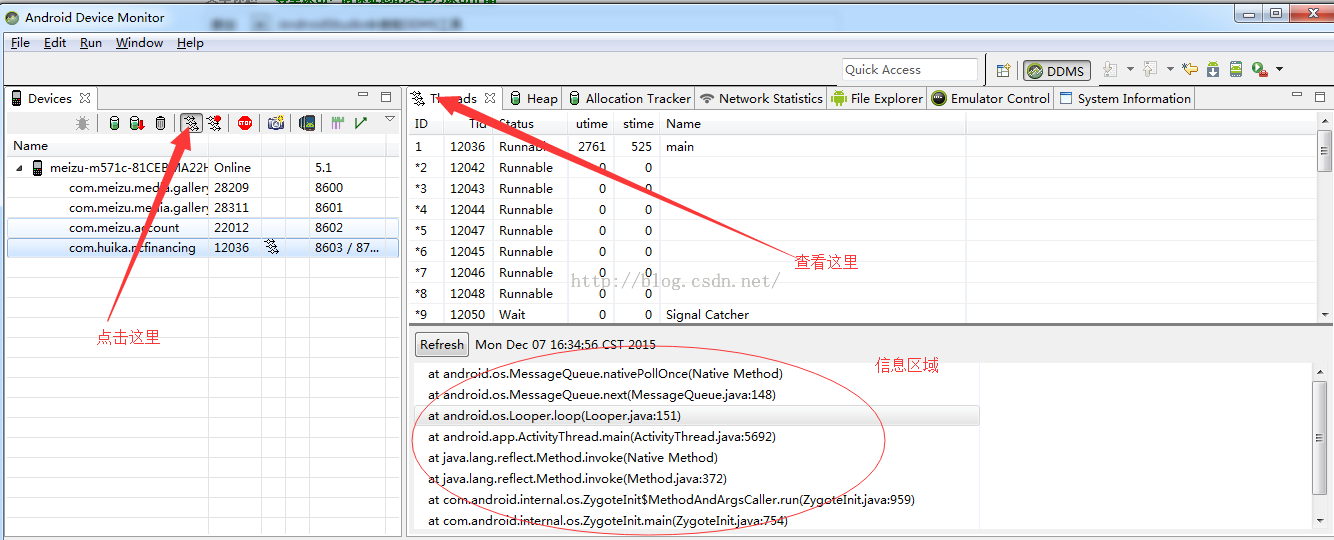The width and height of the screenshot is (1334, 540).
Task: Minimize the Threads view panel
Action: click(x=1297, y=95)
